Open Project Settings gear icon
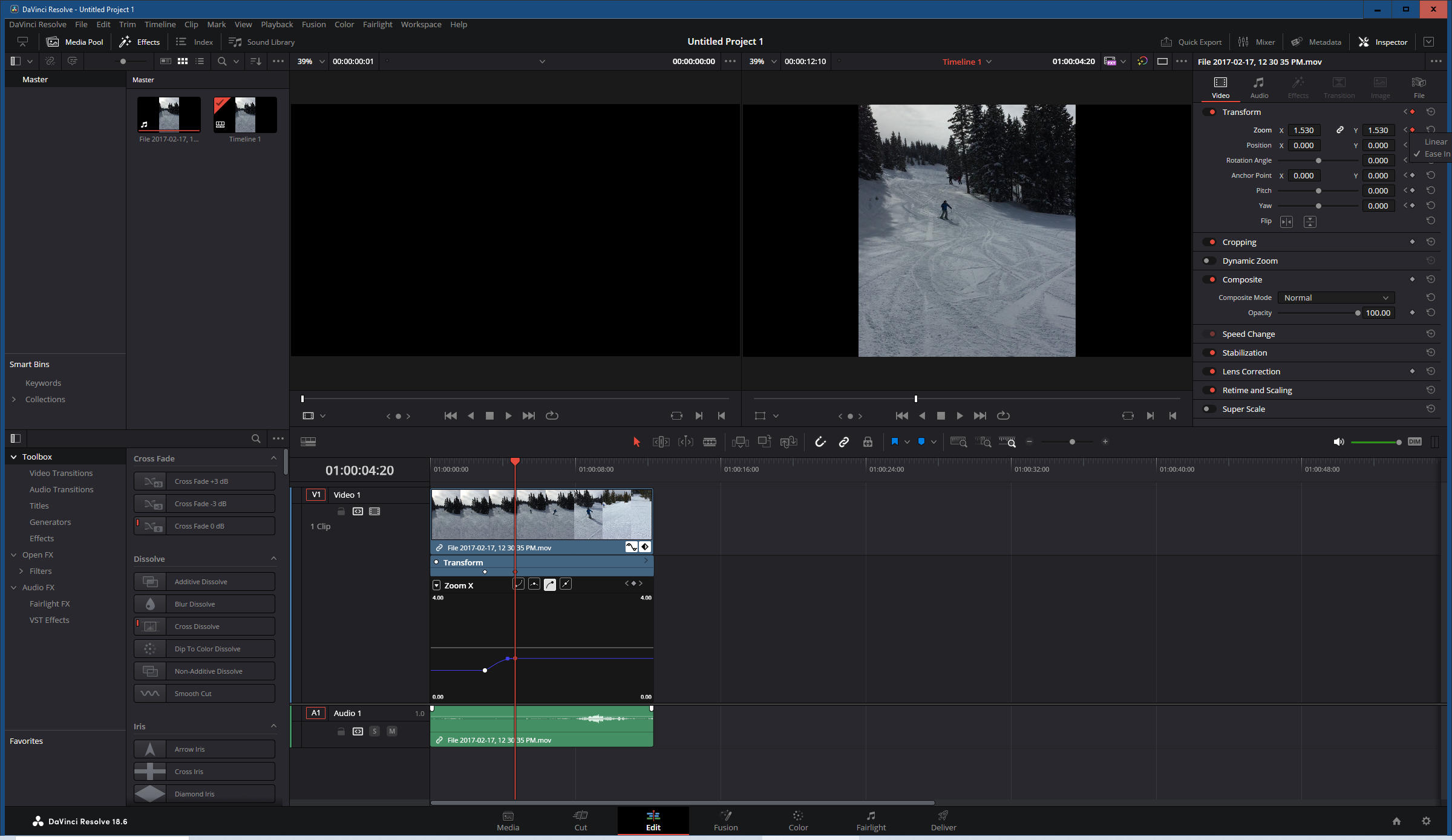 [1426, 821]
